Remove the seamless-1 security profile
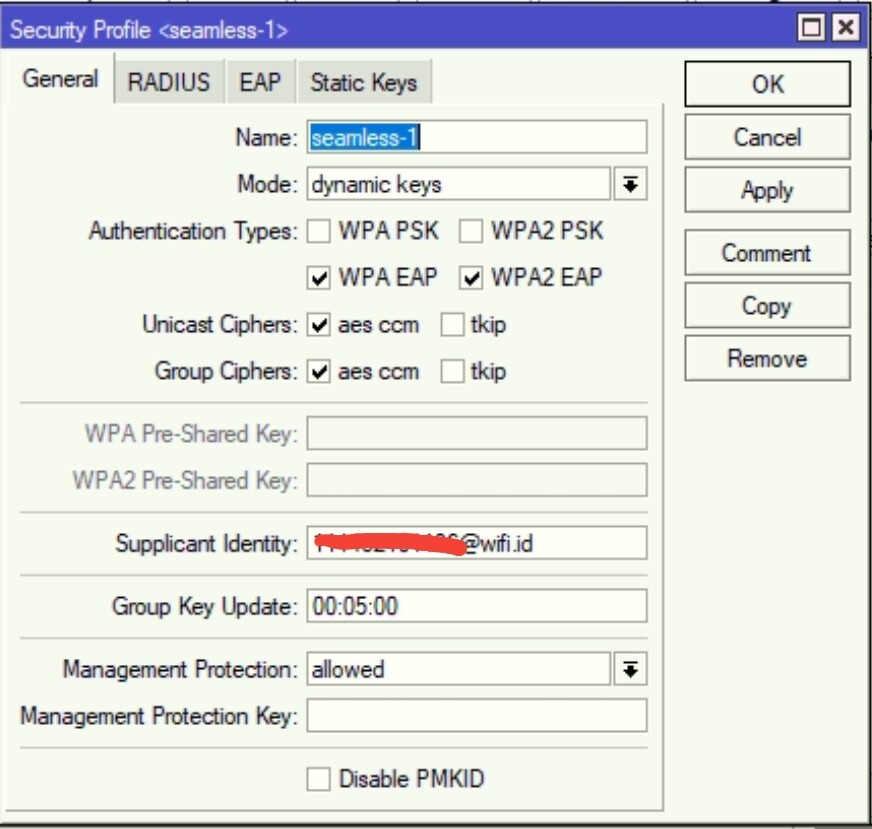872x829 pixels. coord(767,358)
